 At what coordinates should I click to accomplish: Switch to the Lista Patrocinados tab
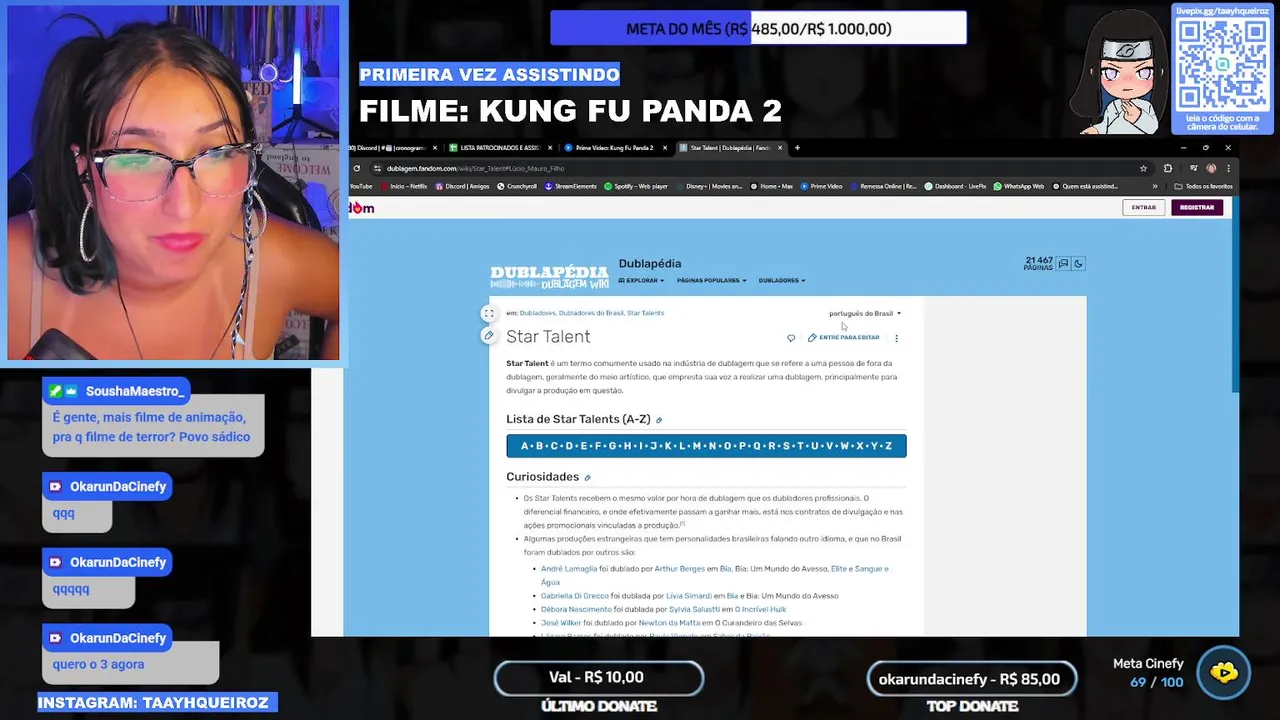pos(499,148)
